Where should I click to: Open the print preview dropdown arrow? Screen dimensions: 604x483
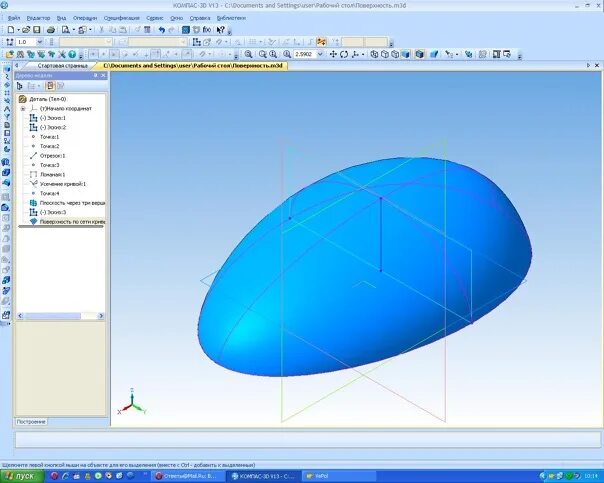coord(73,30)
